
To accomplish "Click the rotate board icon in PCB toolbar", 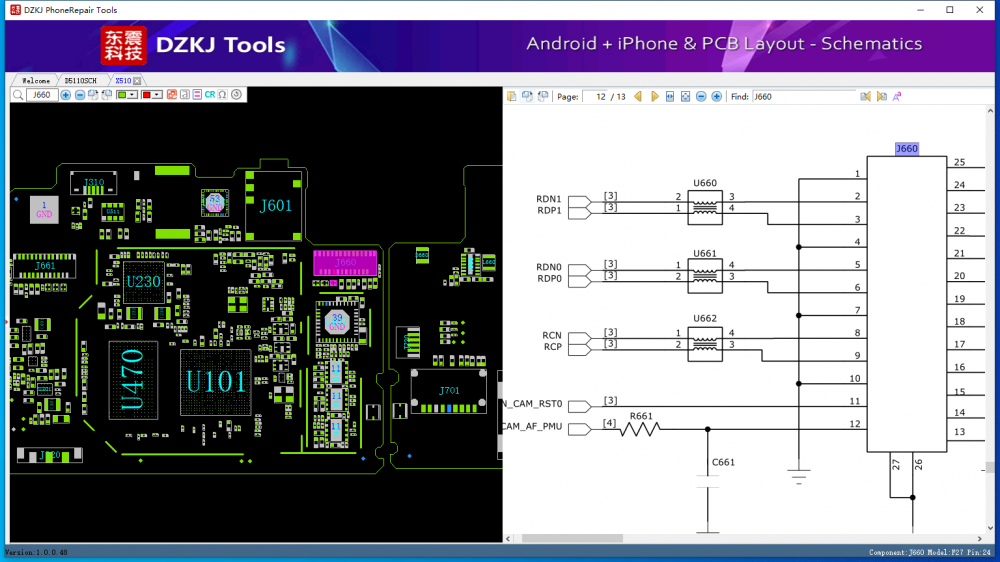I will pyautogui.click(x=237, y=95).
